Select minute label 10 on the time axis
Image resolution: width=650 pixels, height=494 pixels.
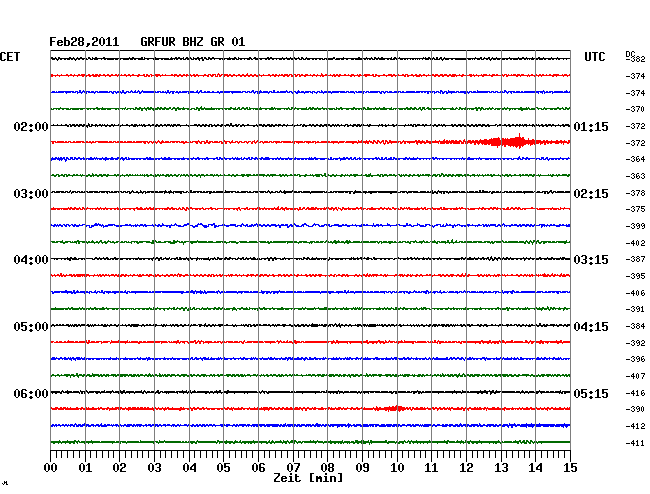397,468
